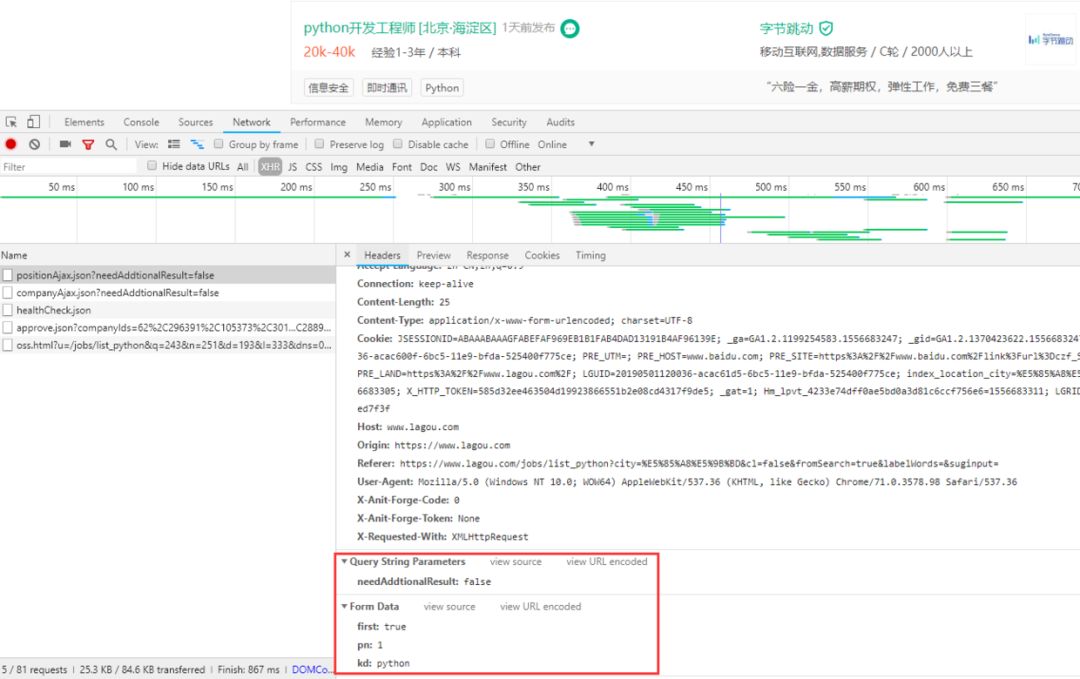Stop recording network log with red button
Image resolution: width=1080 pixels, height=679 pixels.
pos(11,145)
